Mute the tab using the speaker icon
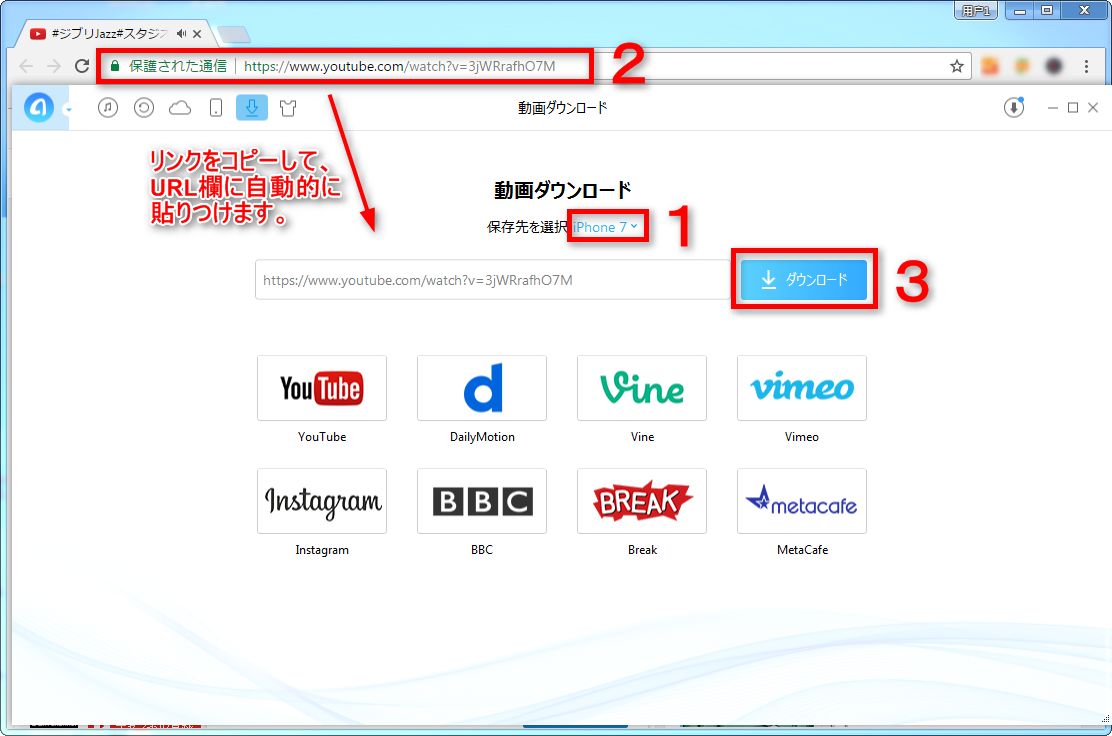Screen dimensions: 1112x736 182,33
